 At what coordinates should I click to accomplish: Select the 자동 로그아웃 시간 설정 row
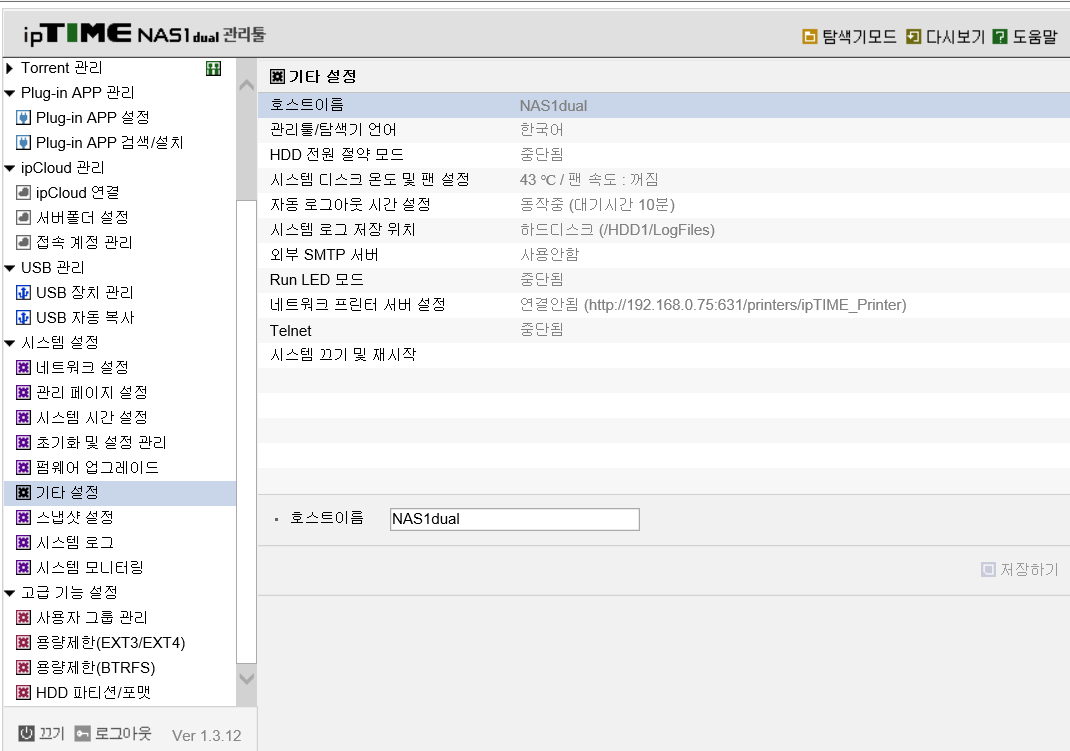click(x=663, y=205)
